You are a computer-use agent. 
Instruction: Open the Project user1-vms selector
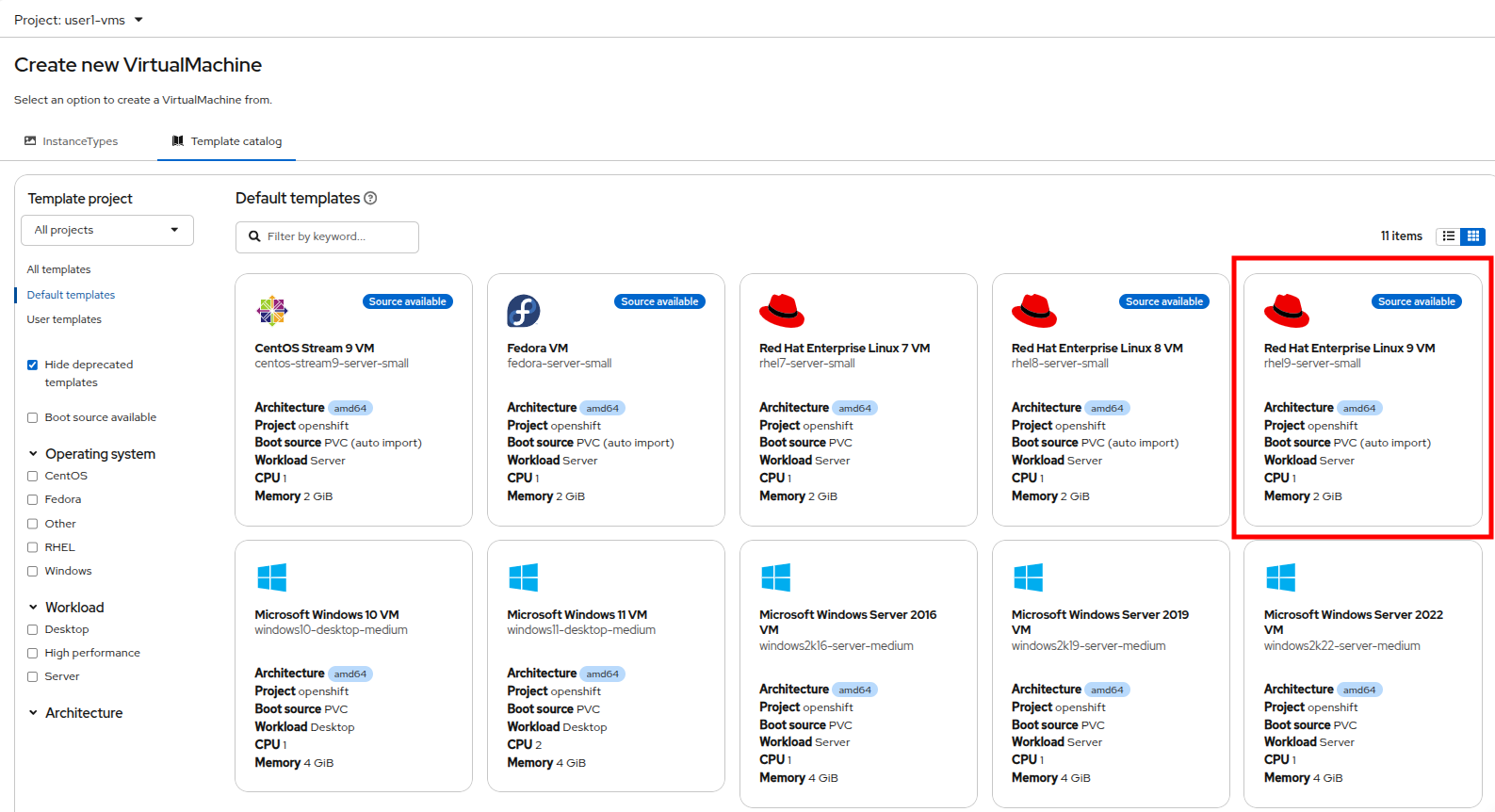coord(78,20)
